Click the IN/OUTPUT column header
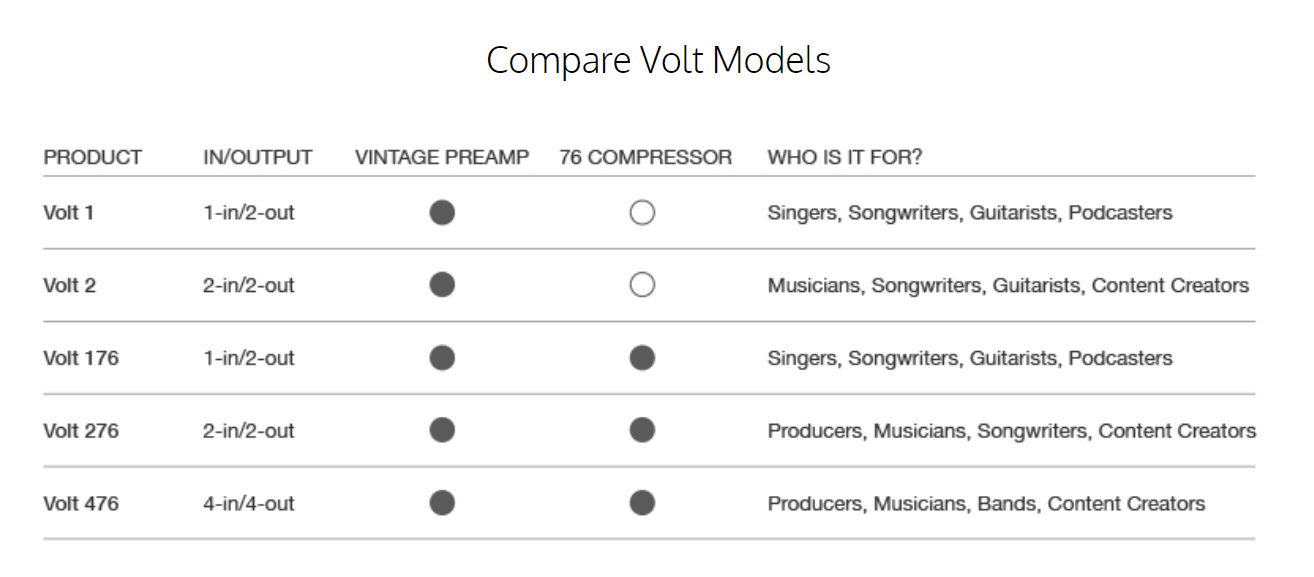Viewport: 1314px width, 577px height. coord(258,158)
